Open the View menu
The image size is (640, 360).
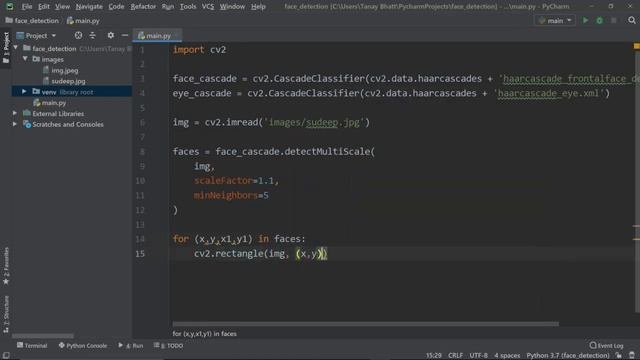(62, 7)
